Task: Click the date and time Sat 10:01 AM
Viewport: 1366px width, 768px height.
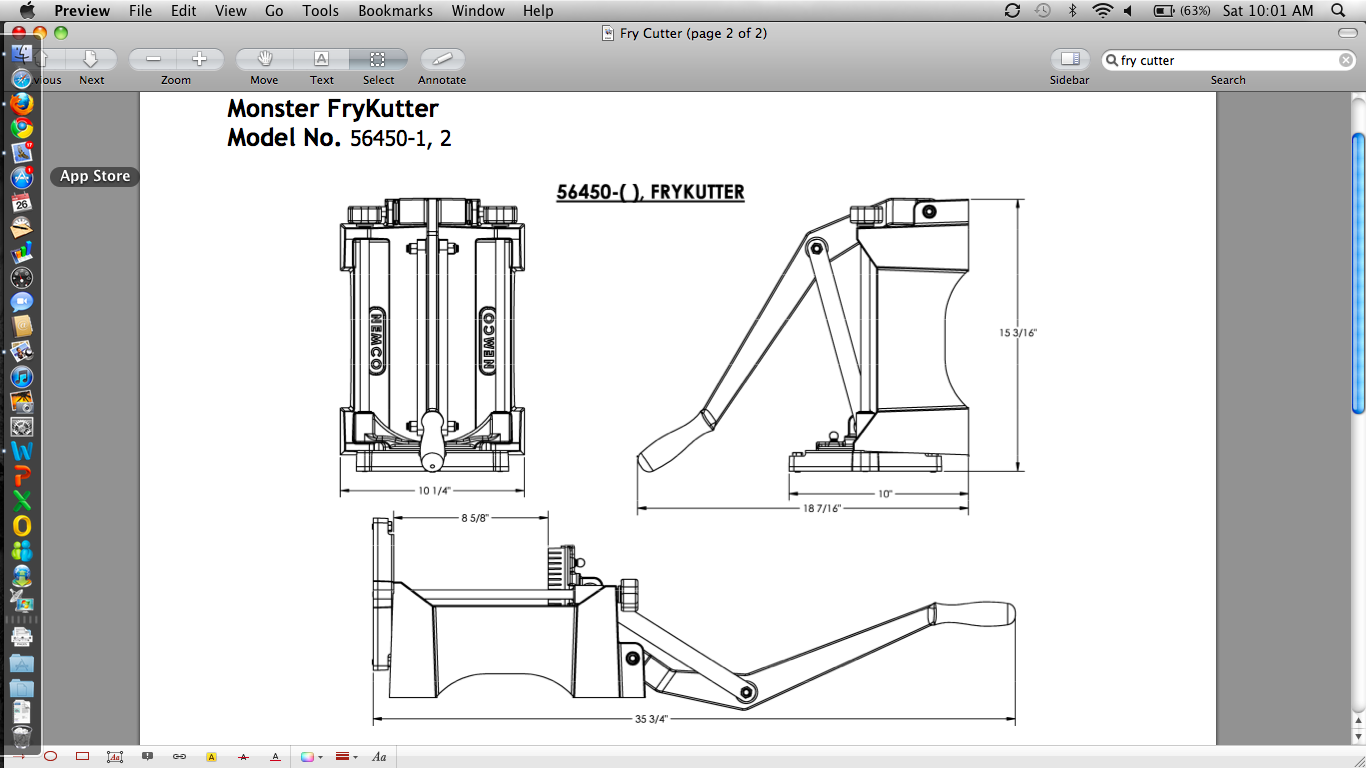Action: point(1268,11)
